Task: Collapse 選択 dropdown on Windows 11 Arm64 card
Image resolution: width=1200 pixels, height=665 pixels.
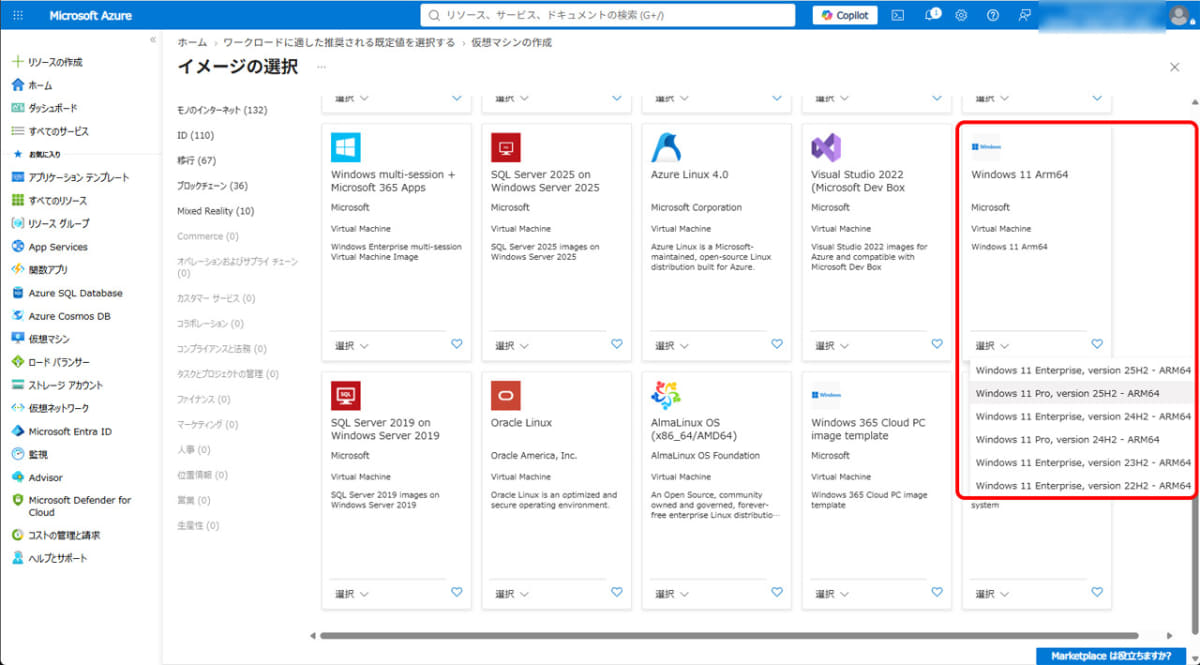Action: (x=992, y=345)
